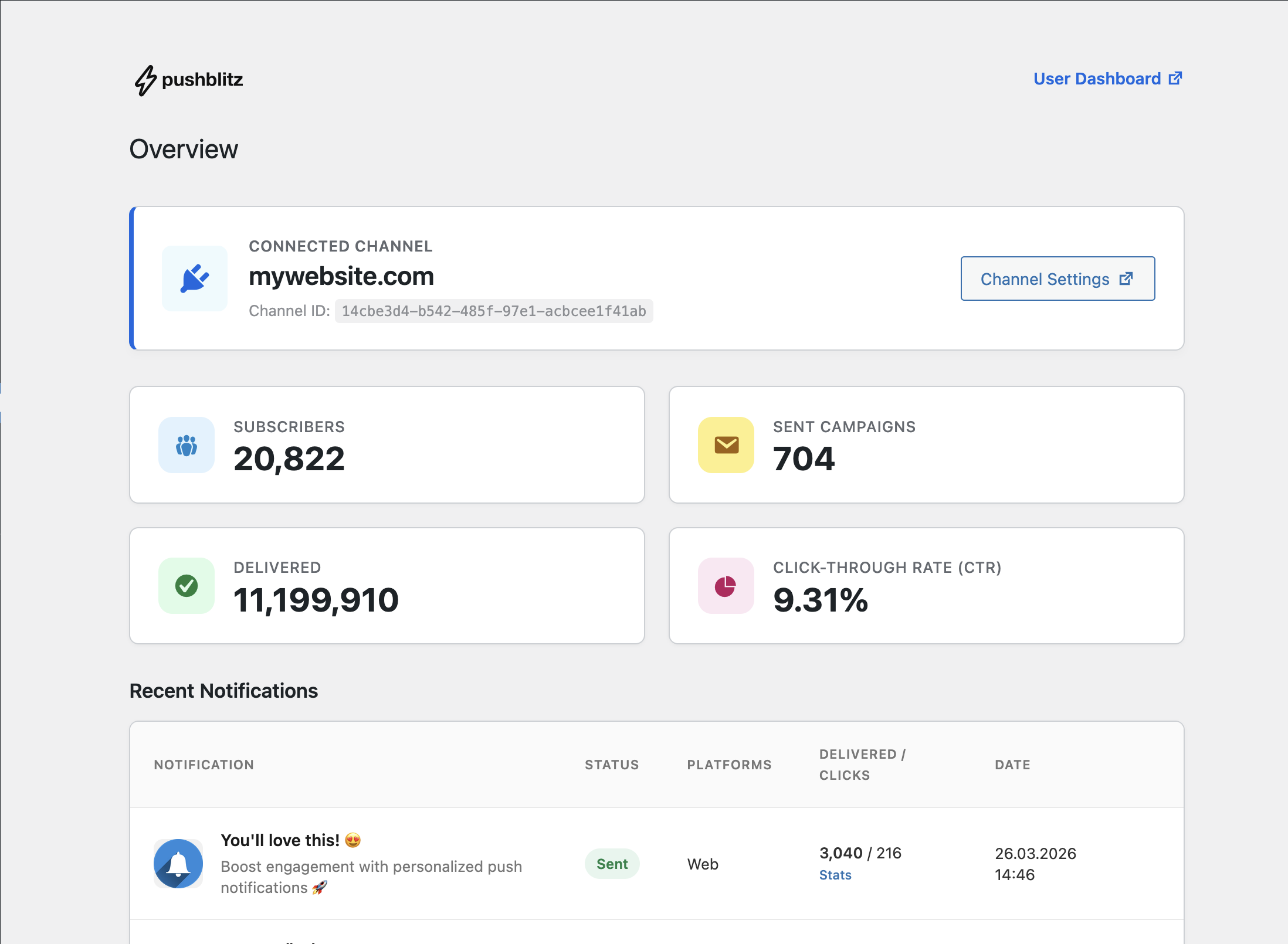Click the bell notification thumbnail

click(x=178, y=864)
